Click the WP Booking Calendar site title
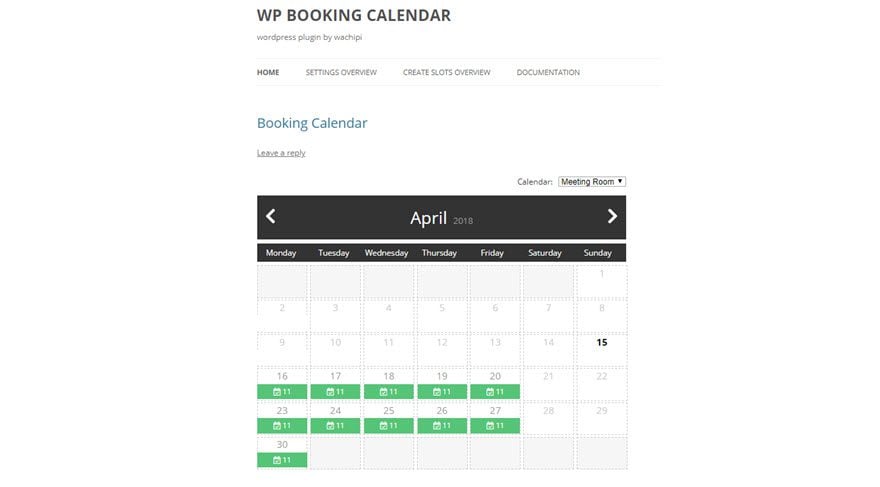880x487 pixels. pyautogui.click(x=354, y=16)
